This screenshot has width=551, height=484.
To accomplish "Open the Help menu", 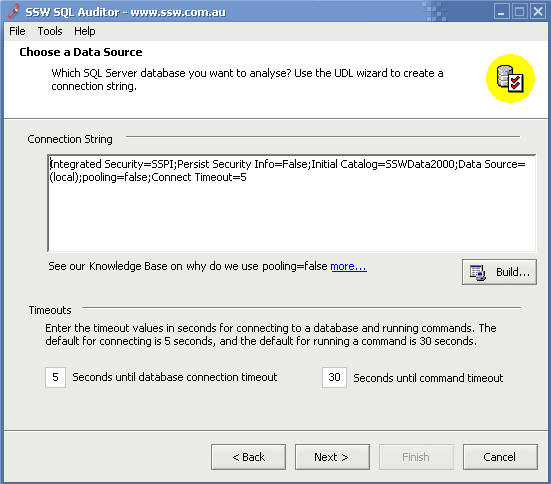I will pos(85,31).
